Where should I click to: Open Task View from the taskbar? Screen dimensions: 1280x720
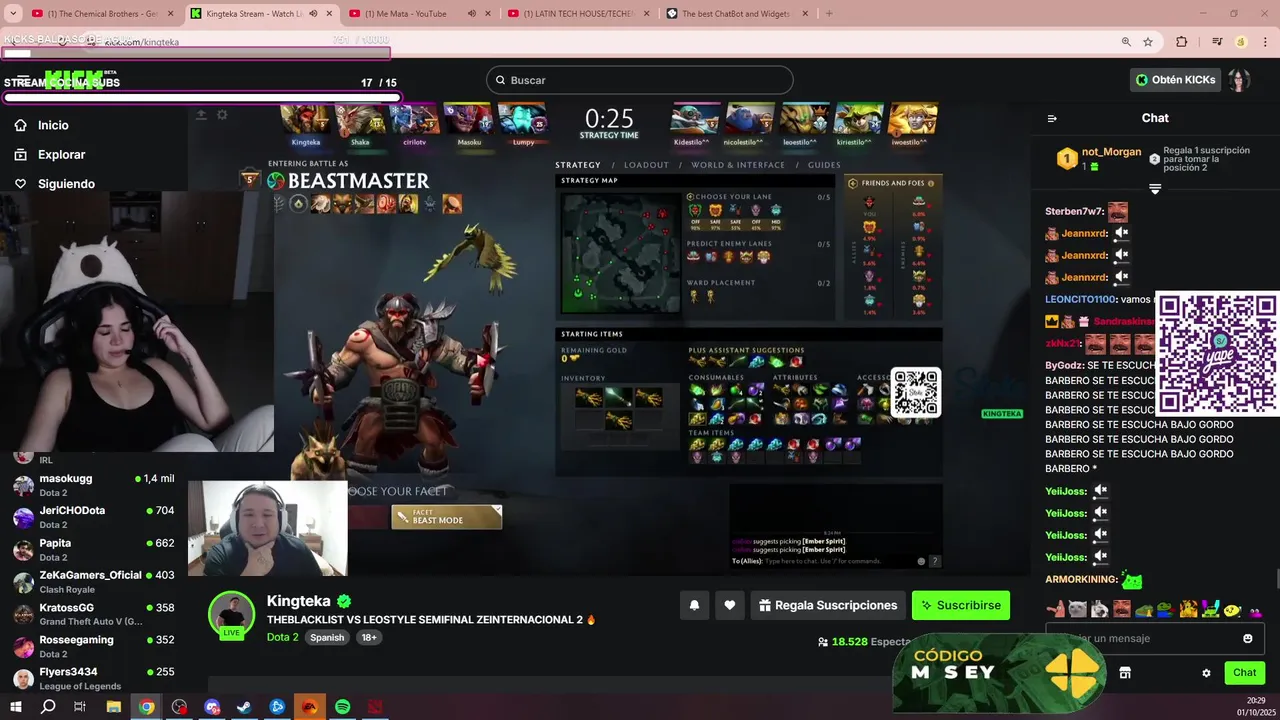(x=80, y=707)
